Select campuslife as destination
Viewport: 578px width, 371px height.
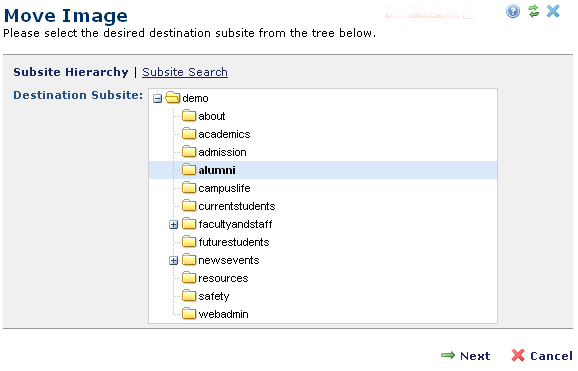coord(224,188)
